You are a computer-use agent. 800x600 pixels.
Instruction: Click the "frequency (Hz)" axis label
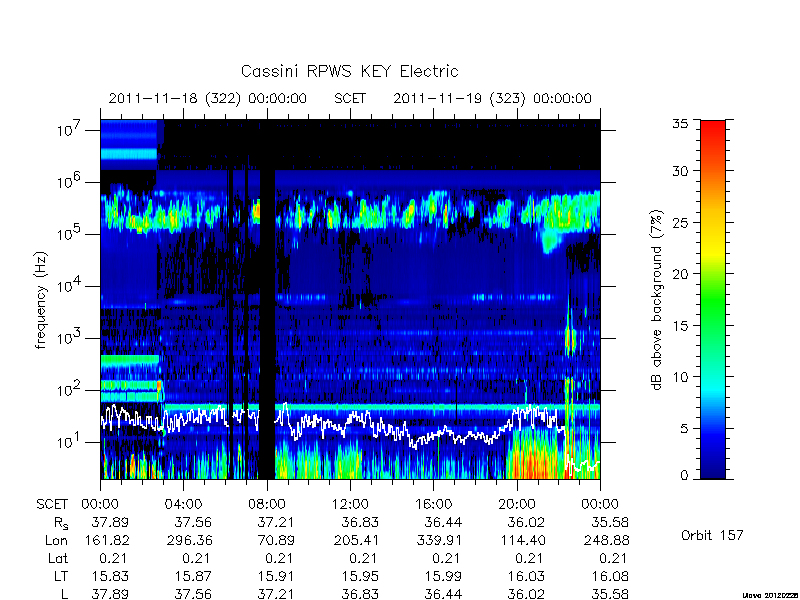tap(41, 300)
